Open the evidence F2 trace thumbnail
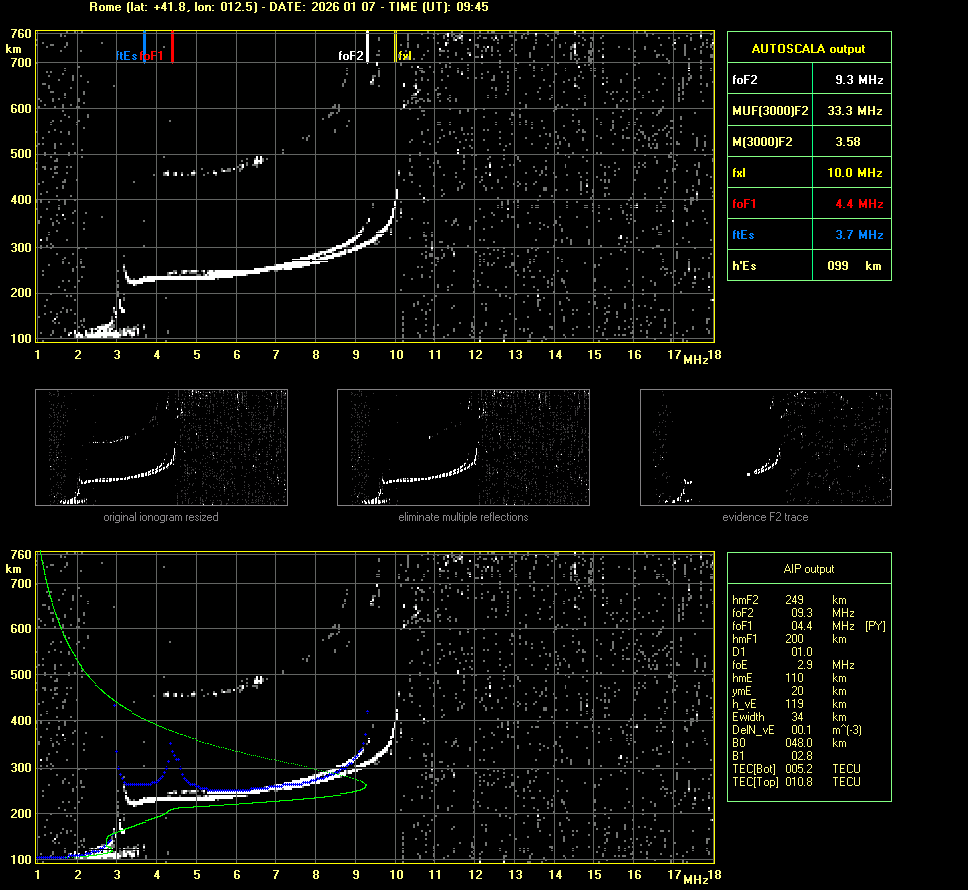 (x=765, y=447)
